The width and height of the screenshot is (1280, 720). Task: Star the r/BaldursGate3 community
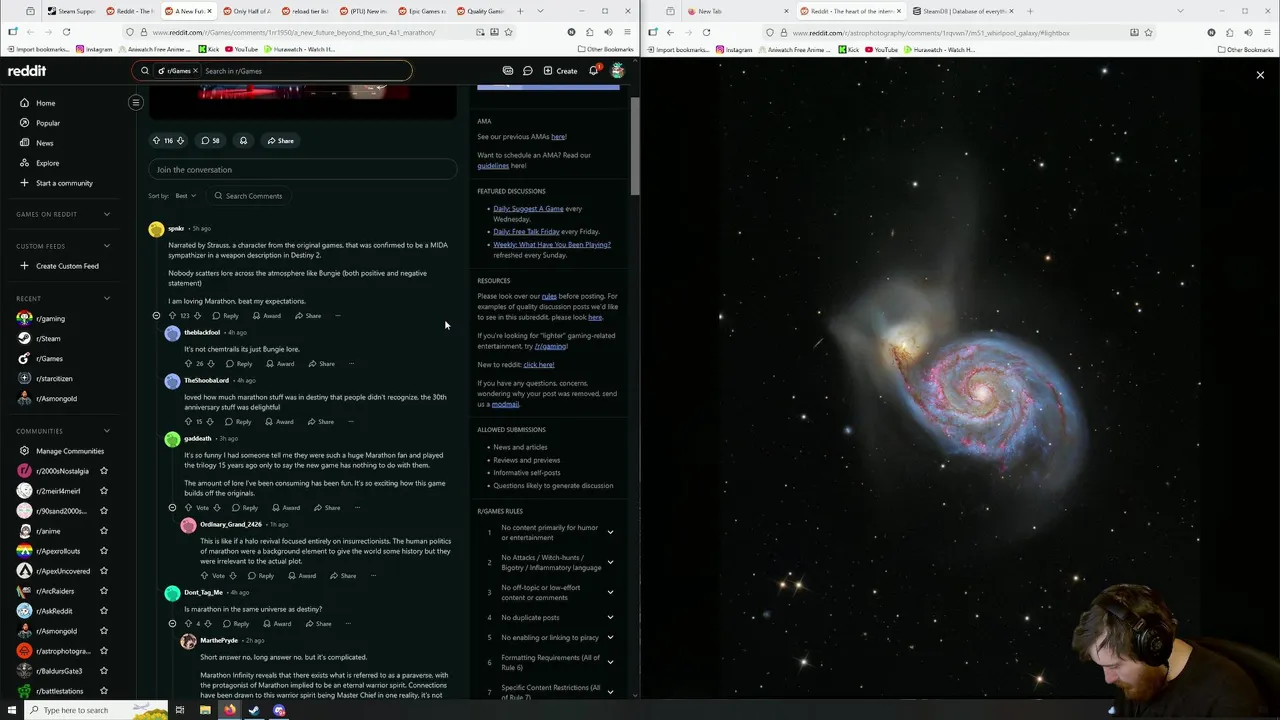[104, 671]
